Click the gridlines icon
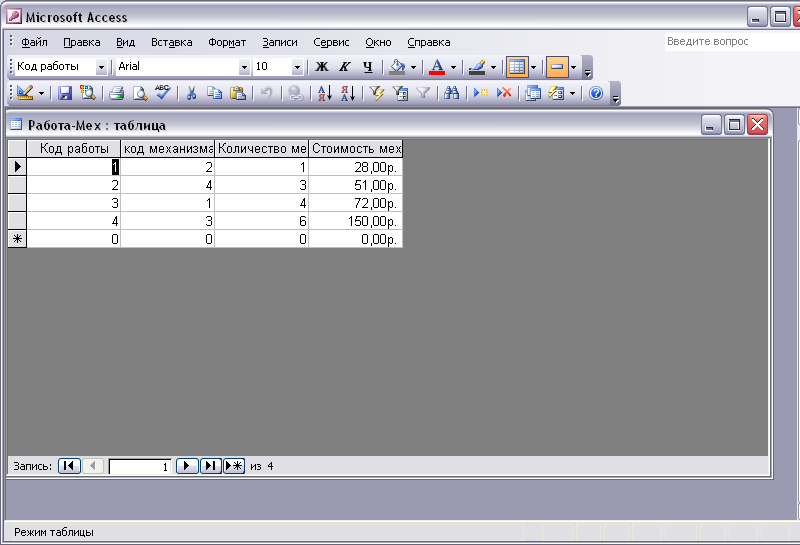 click(x=517, y=67)
